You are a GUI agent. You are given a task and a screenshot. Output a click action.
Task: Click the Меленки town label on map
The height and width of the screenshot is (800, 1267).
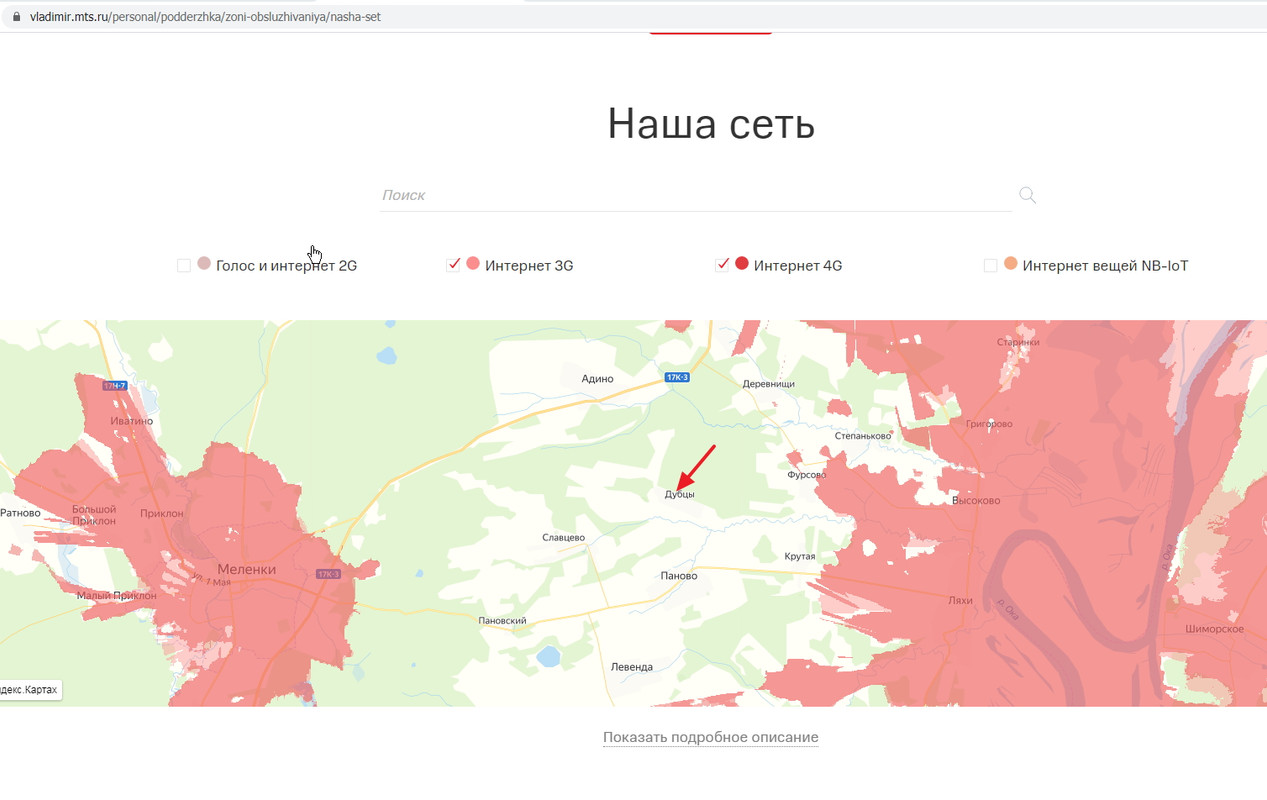pos(246,569)
